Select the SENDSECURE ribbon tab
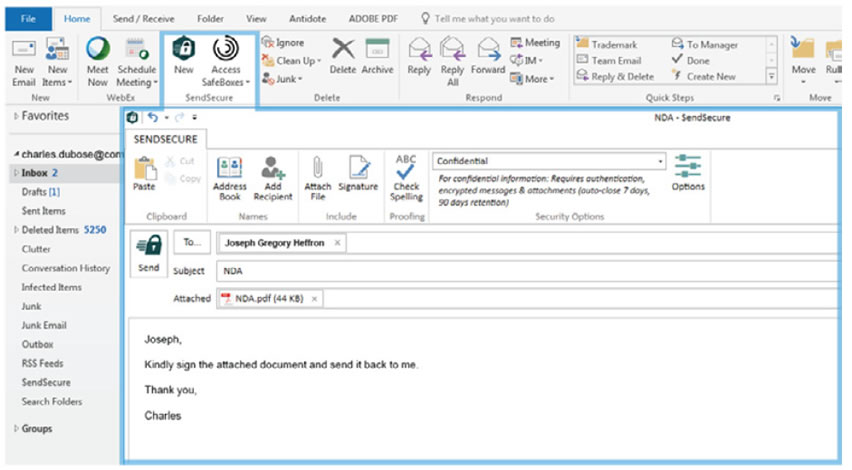Screen dimensions: 852x470 pyautogui.click(x=166, y=139)
